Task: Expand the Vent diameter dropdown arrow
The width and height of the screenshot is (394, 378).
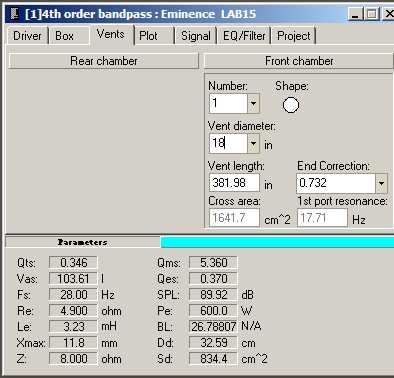Action: pos(253,143)
